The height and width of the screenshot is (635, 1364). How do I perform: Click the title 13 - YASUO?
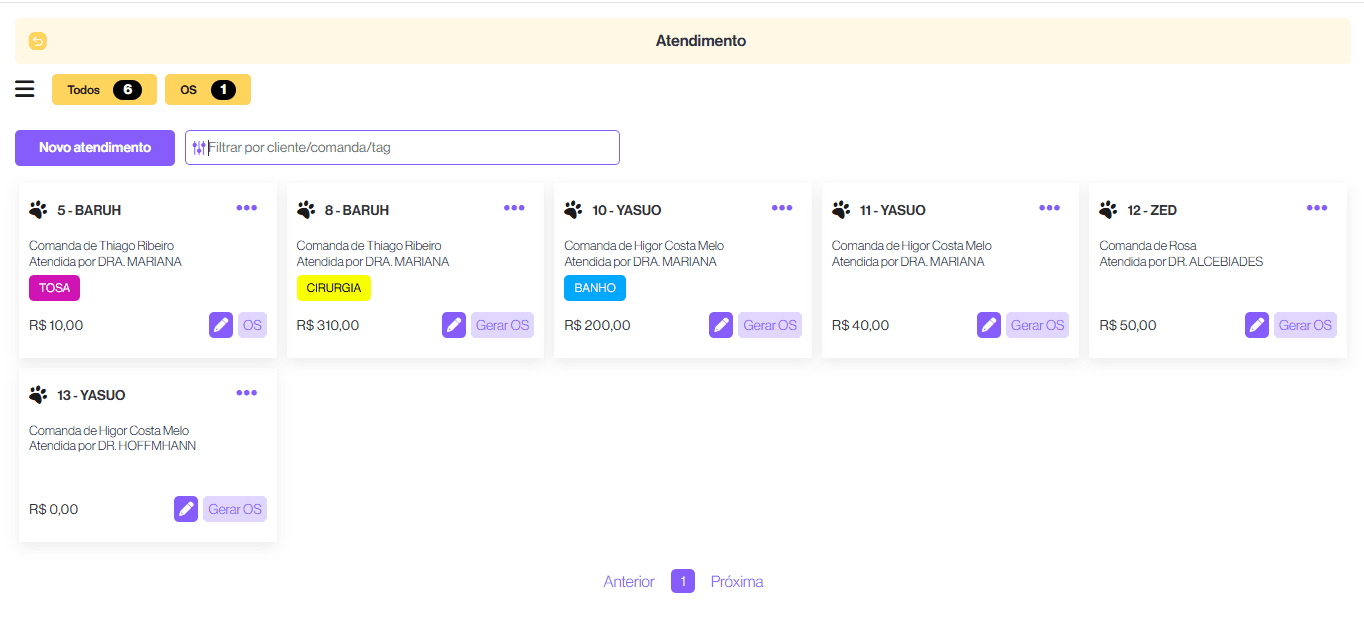pyautogui.click(x=91, y=395)
